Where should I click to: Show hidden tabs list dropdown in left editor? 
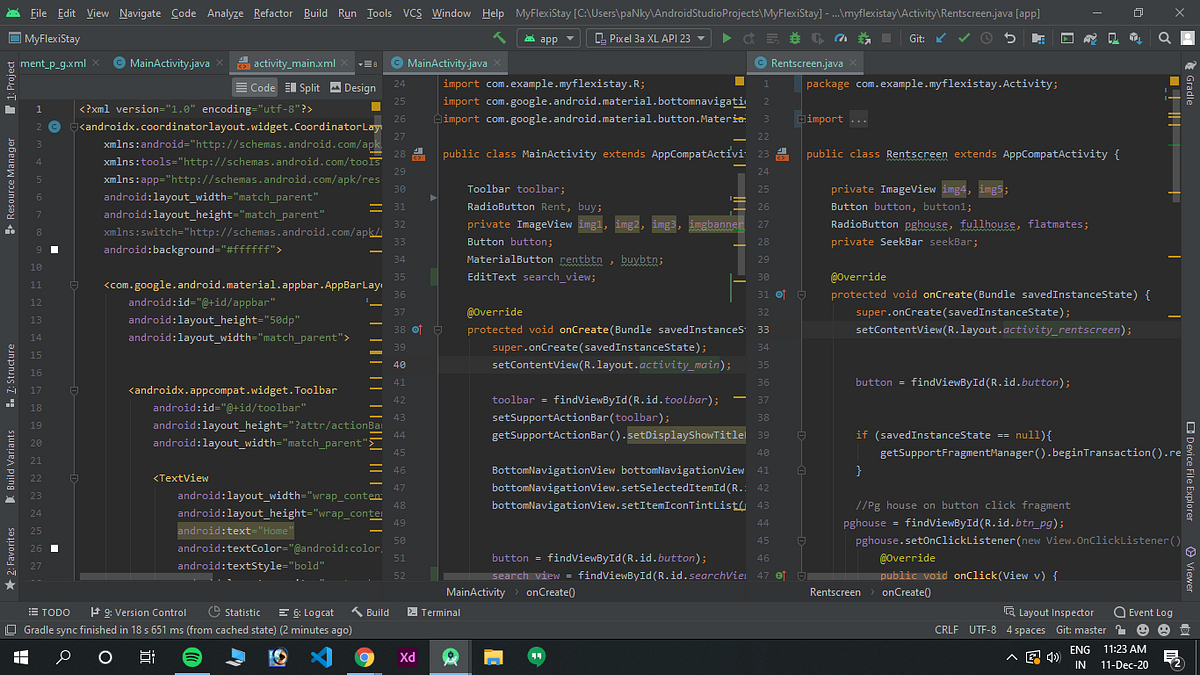pyautogui.click(x=367, y=63)
